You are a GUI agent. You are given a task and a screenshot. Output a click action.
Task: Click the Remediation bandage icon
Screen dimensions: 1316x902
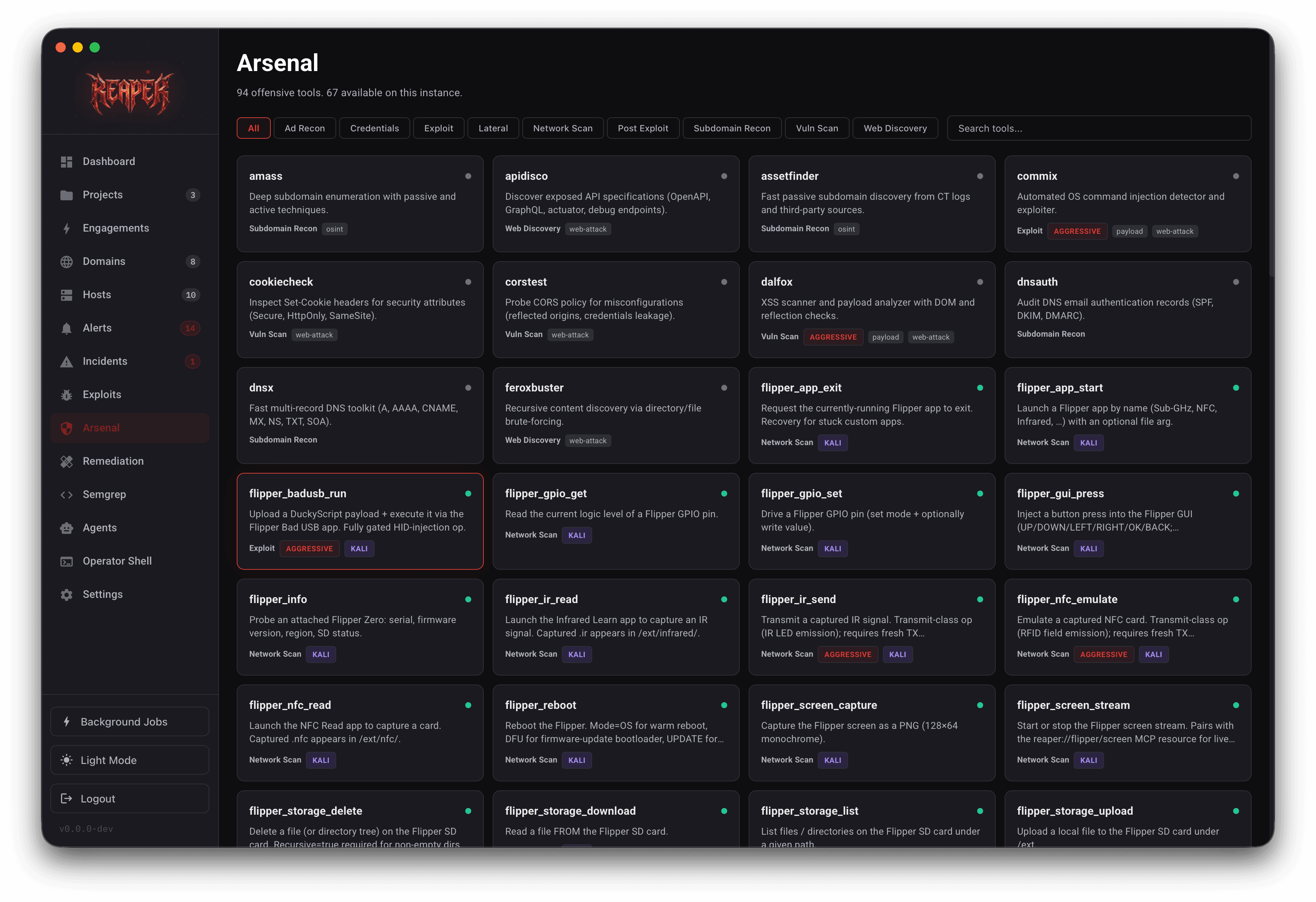point(66,461)
